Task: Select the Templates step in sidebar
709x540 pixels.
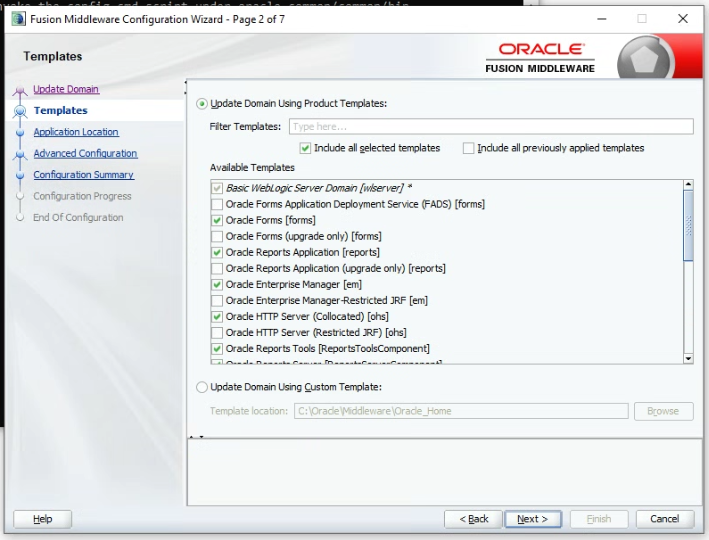Action: click(x=61, y=110)
